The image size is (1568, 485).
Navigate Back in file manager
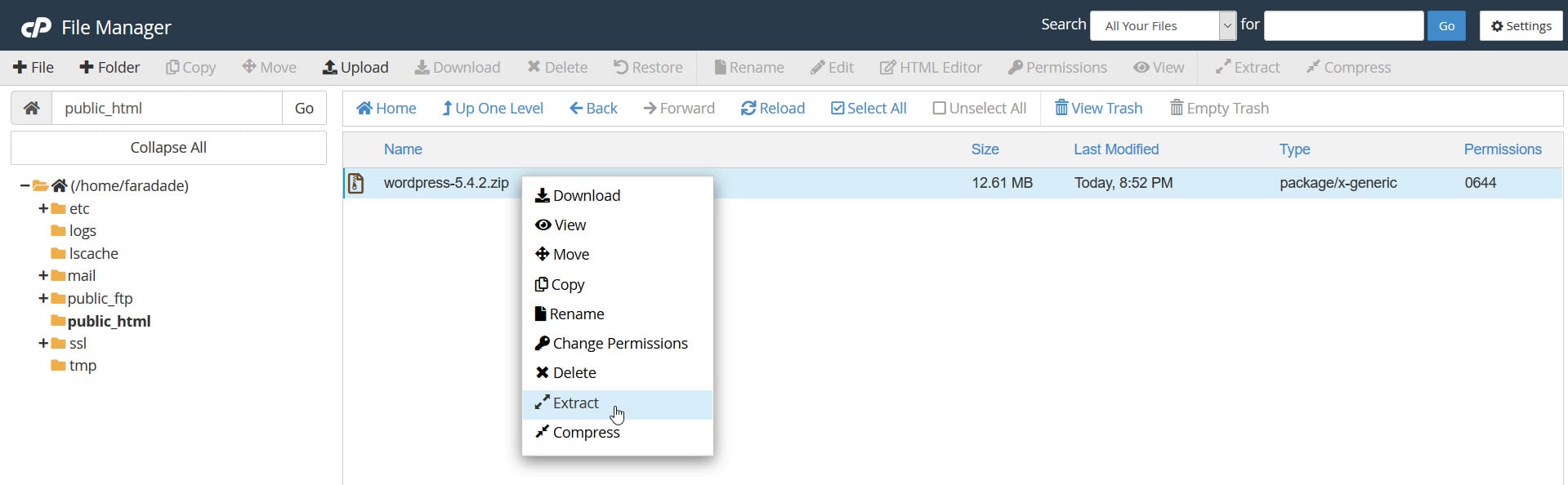tap(593, 108)
